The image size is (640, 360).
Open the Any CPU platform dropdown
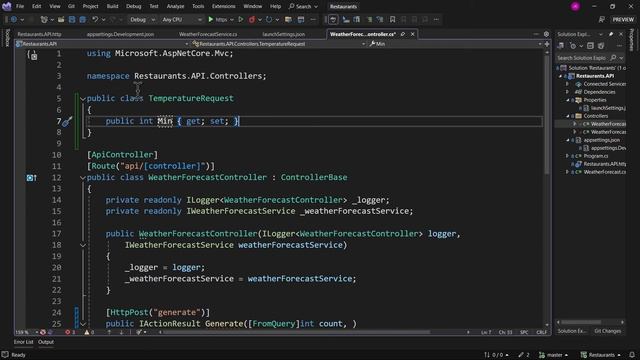pos(182,19)
